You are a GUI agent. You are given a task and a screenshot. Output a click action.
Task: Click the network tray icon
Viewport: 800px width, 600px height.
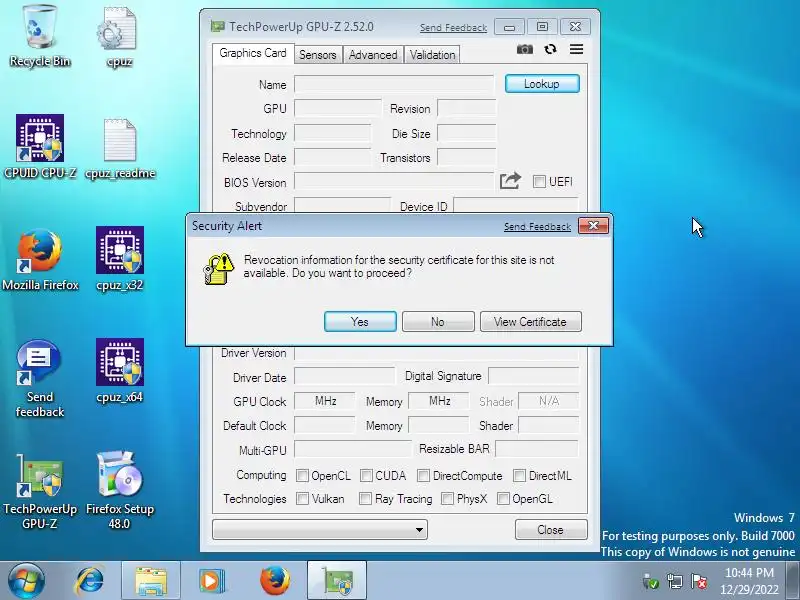click(674, 581)
